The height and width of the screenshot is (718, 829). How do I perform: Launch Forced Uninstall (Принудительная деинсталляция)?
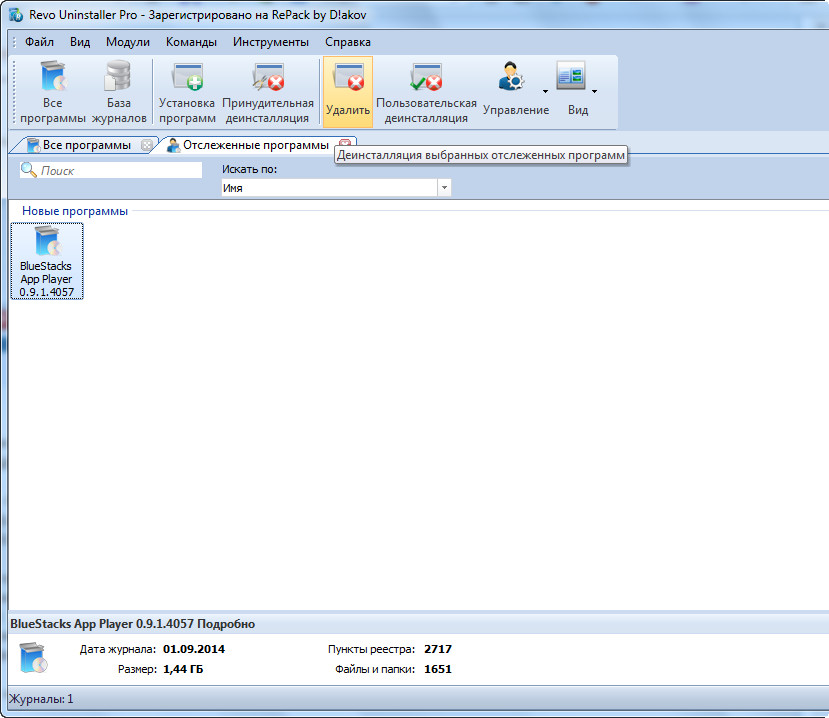coord(268,91)
